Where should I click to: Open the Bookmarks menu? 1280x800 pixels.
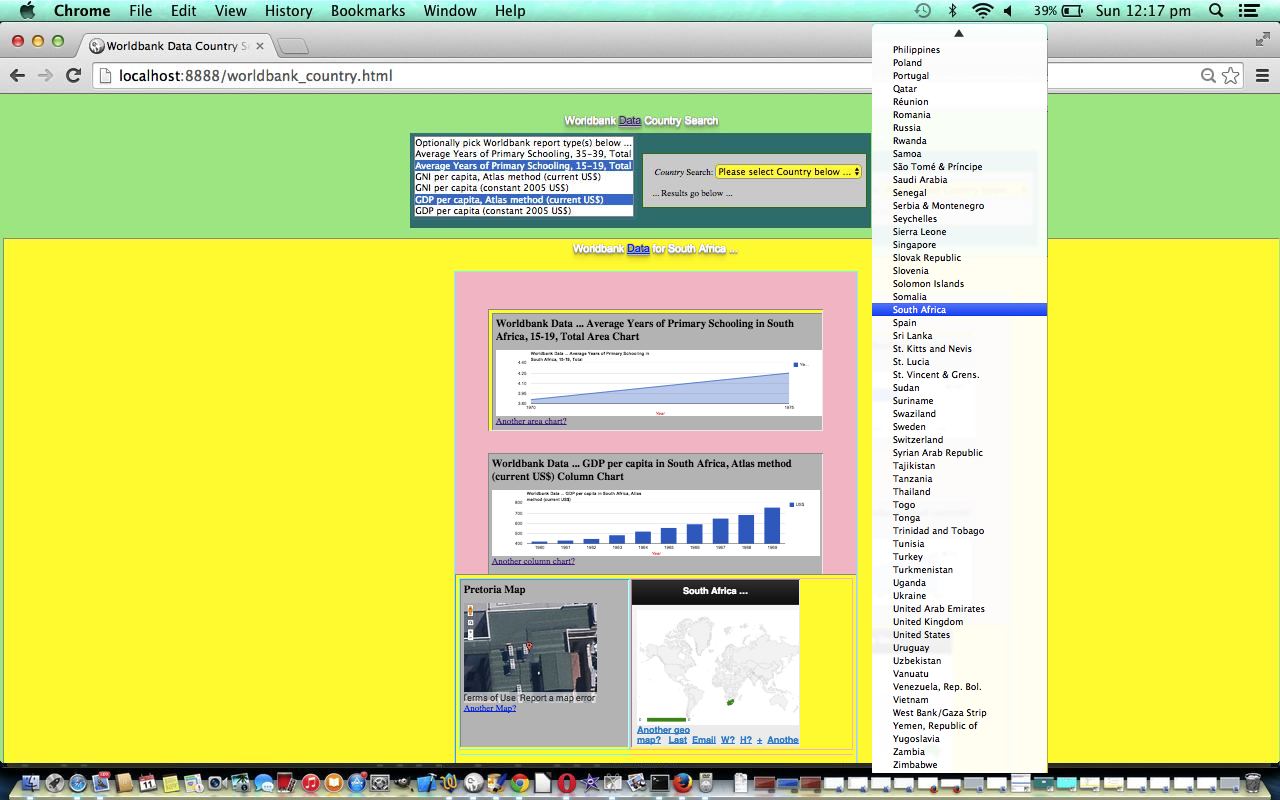(368, 11)
